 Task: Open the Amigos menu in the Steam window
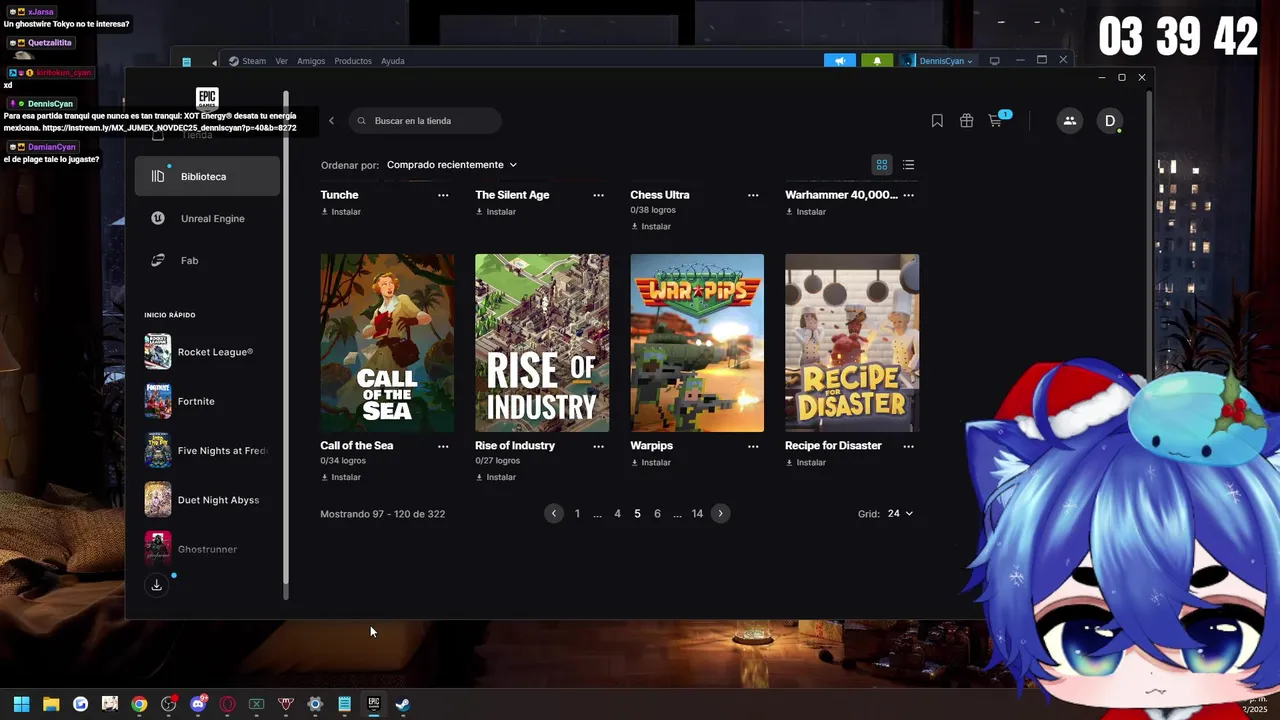coord(311,61)
